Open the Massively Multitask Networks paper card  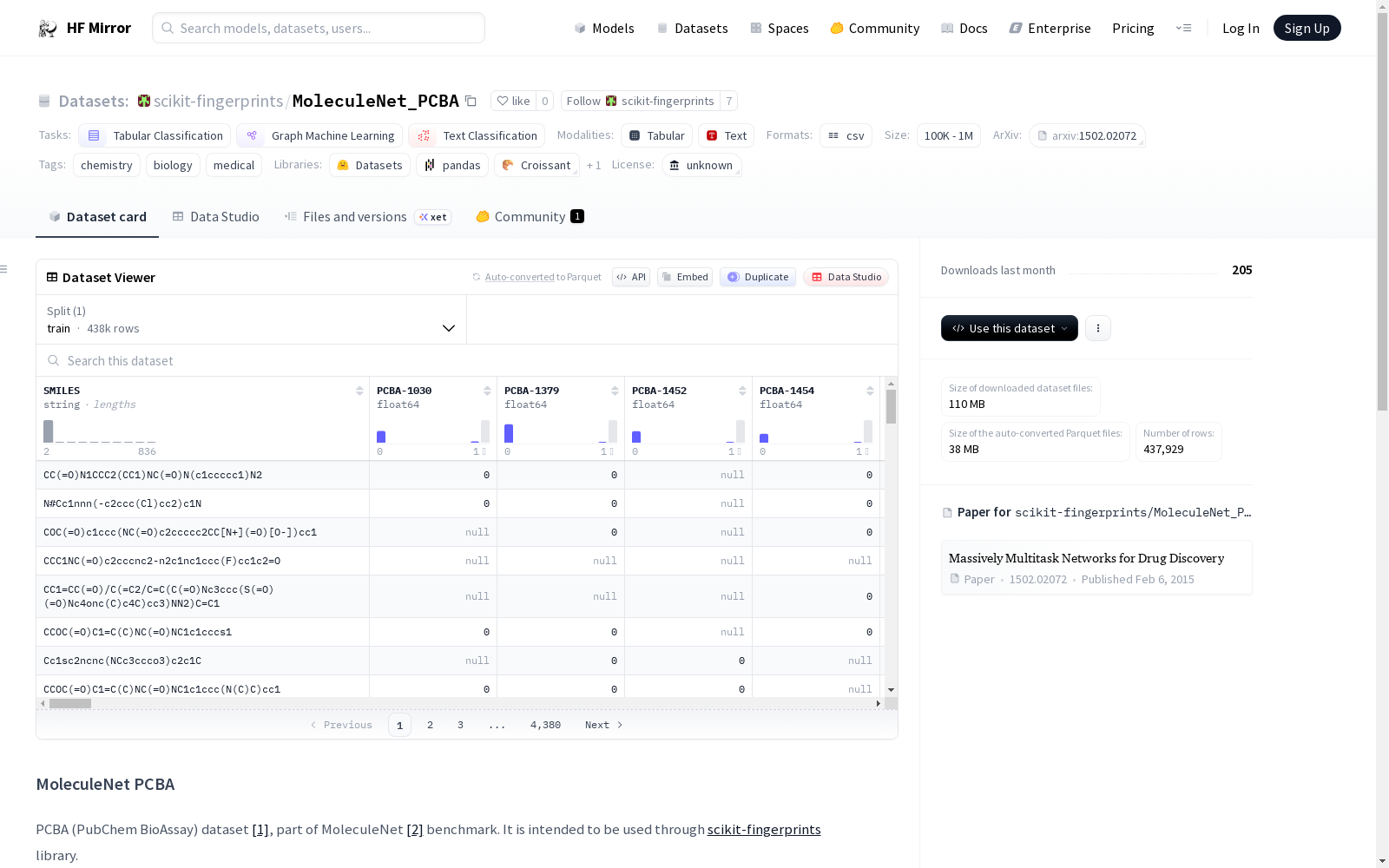coord(1096,568)
